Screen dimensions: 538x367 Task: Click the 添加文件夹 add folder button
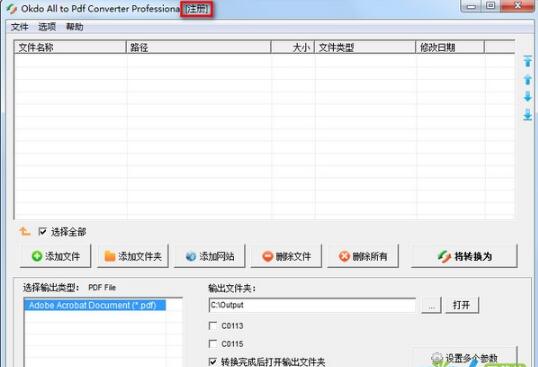pos(133,256)
